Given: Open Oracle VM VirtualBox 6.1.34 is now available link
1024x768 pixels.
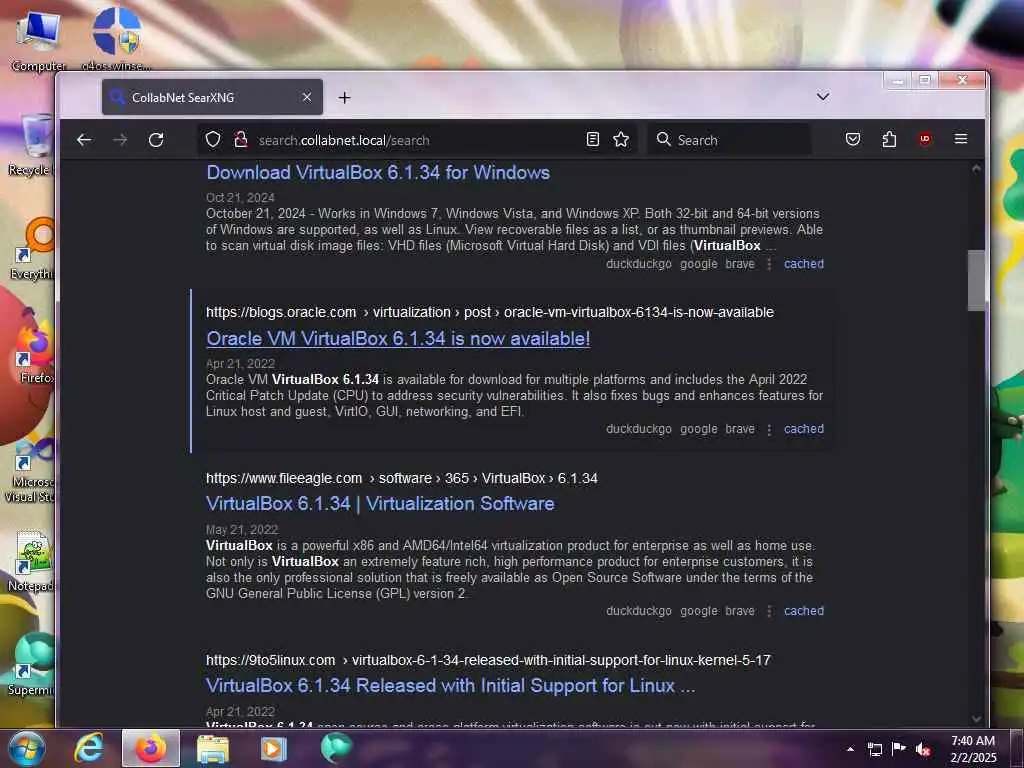Looking at the screenshot, I should 398,339.
